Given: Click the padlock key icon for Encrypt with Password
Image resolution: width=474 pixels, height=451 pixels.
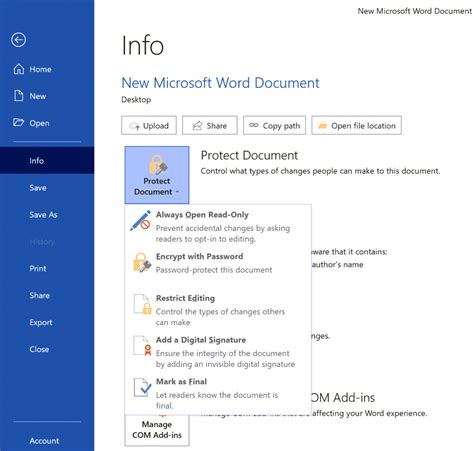Looking at the screenshot, I should [142, 263].
